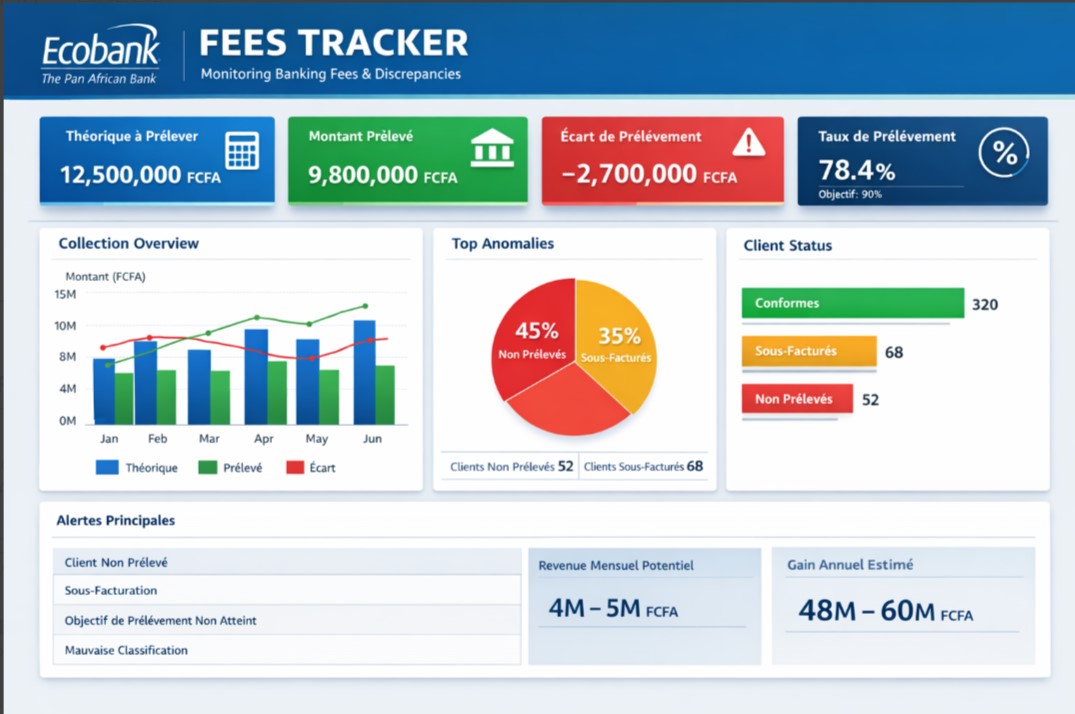This screenshot has height=714, width=1075.
Task: Click the May month label on chart axis
Action: 316,438
